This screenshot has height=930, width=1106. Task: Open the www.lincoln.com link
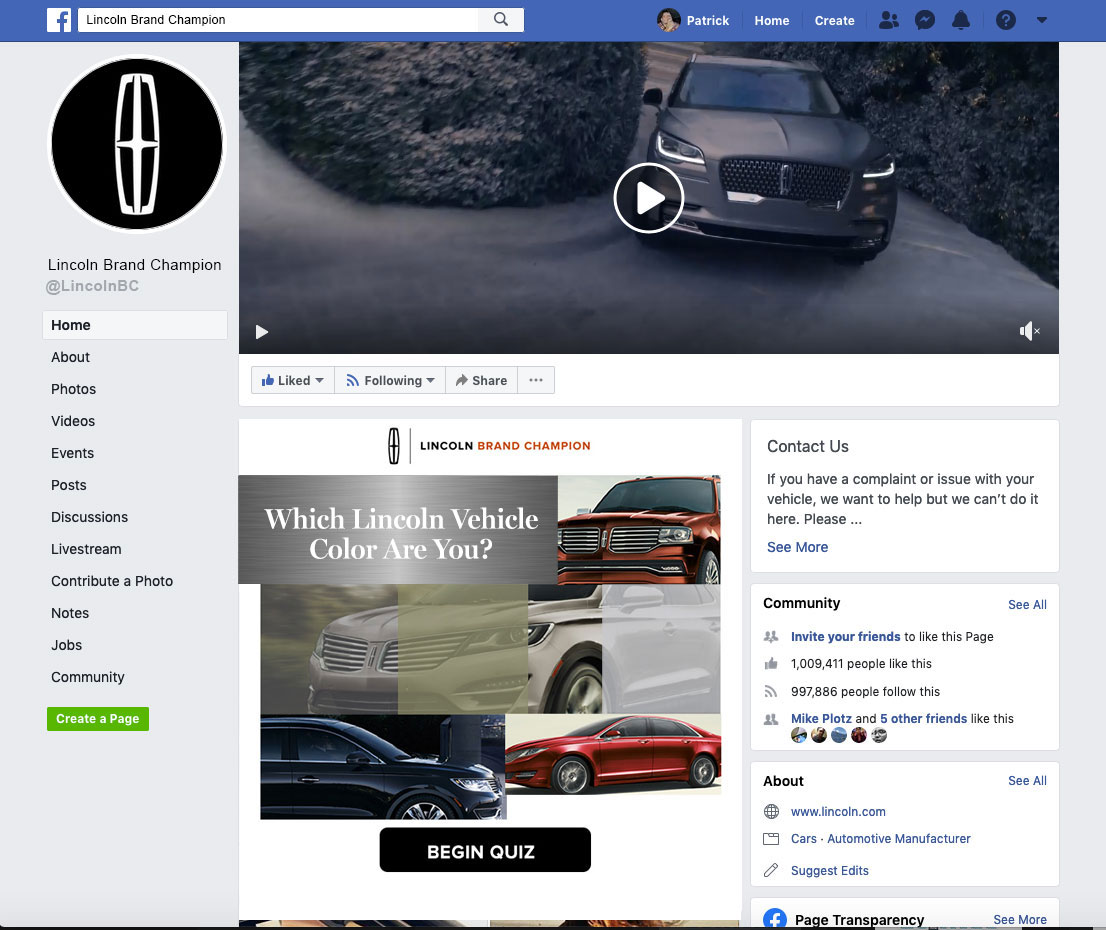838,811
